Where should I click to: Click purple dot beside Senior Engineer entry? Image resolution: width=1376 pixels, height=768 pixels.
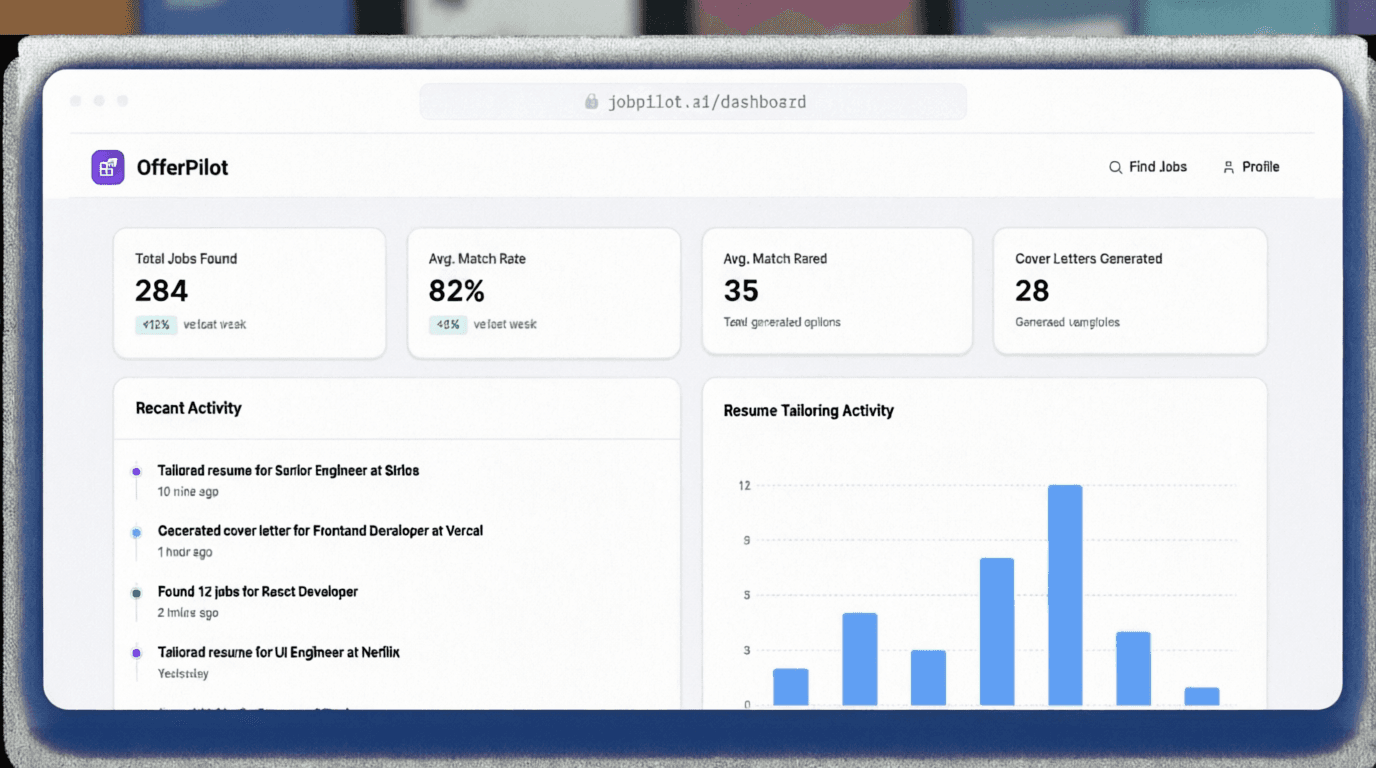click(136, 471)
